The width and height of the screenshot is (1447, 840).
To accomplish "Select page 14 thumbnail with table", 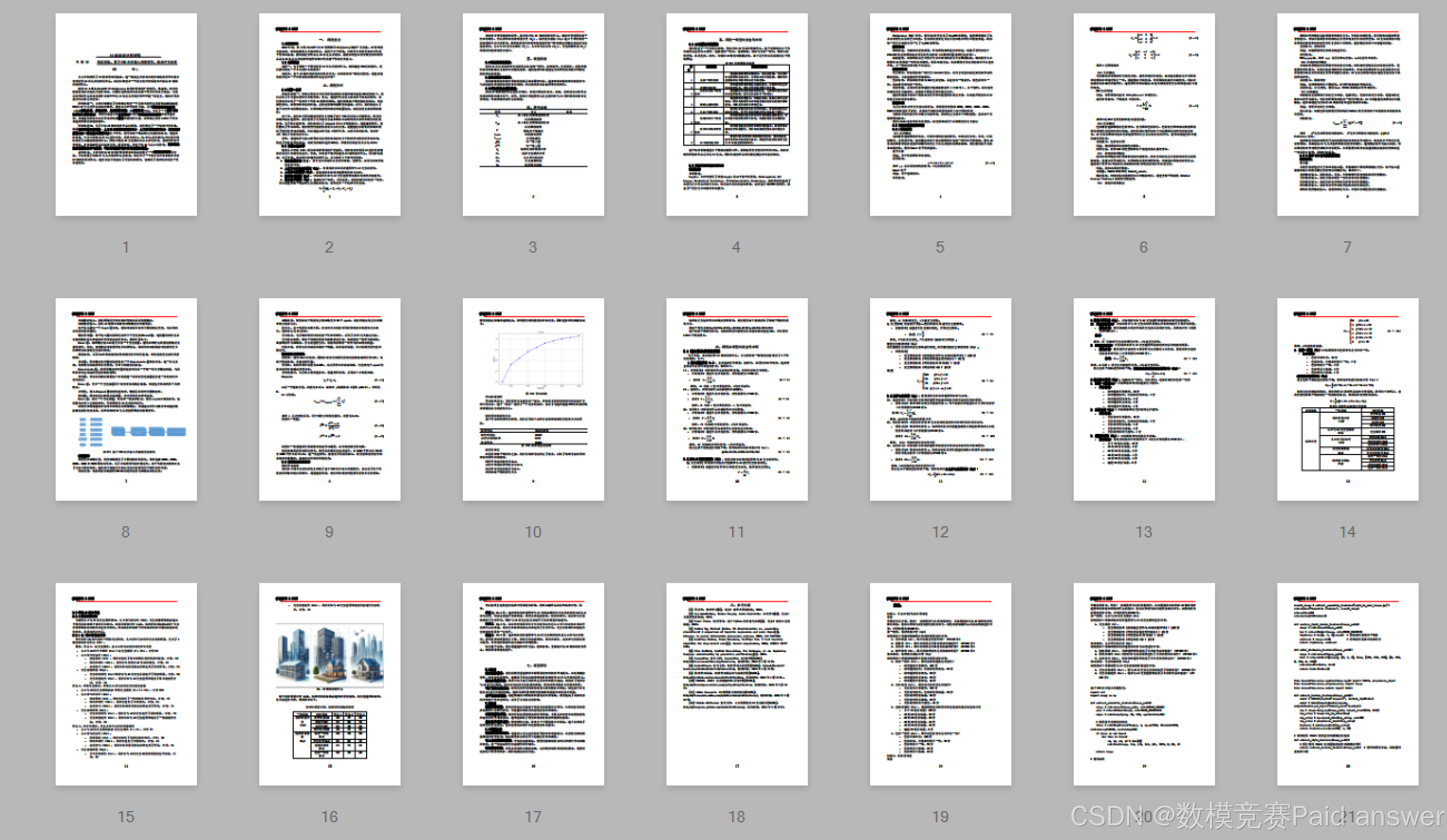I will 1347,399.
